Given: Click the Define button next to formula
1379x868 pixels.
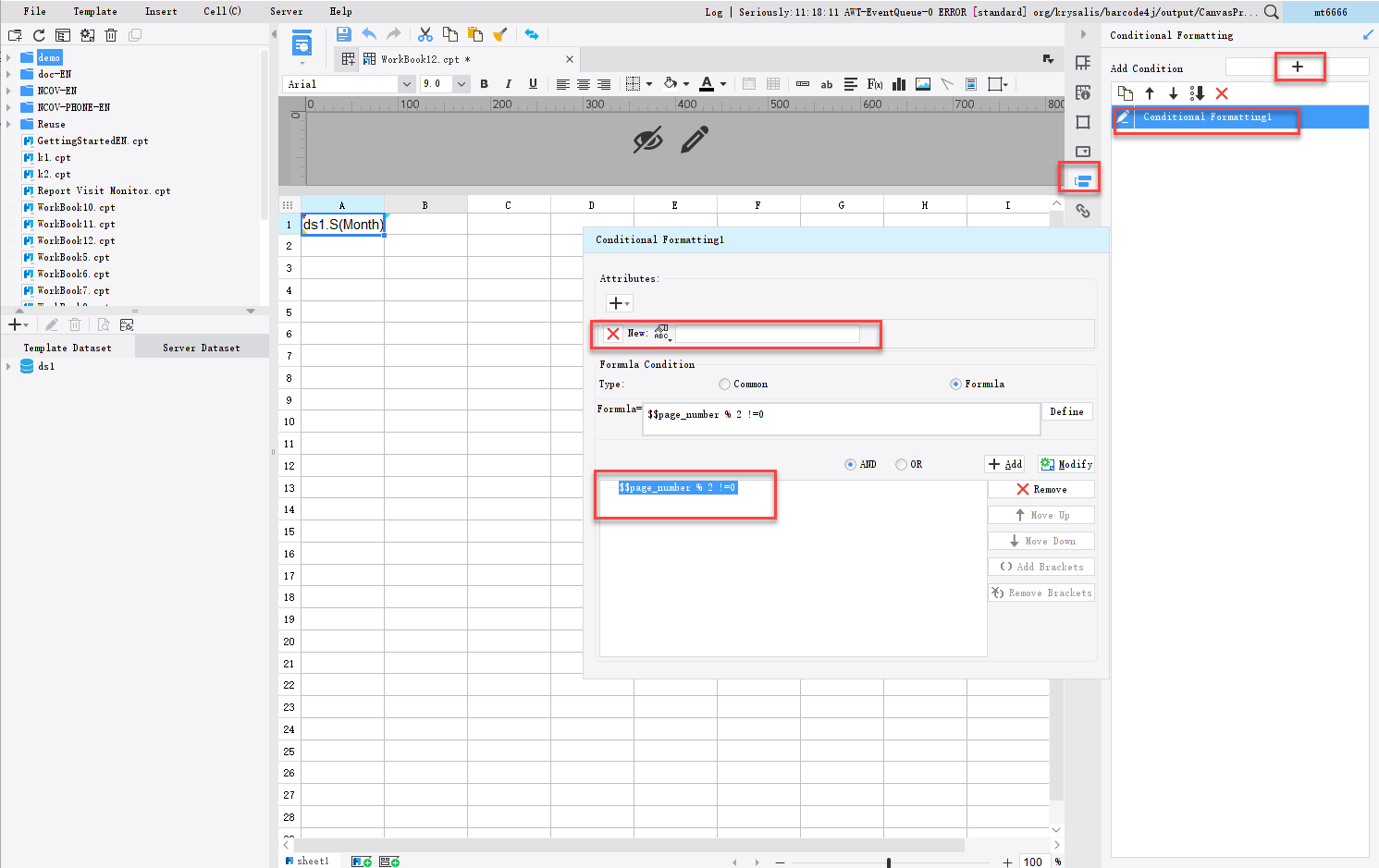Looking at the screenshot, I should pos(1066,411).
